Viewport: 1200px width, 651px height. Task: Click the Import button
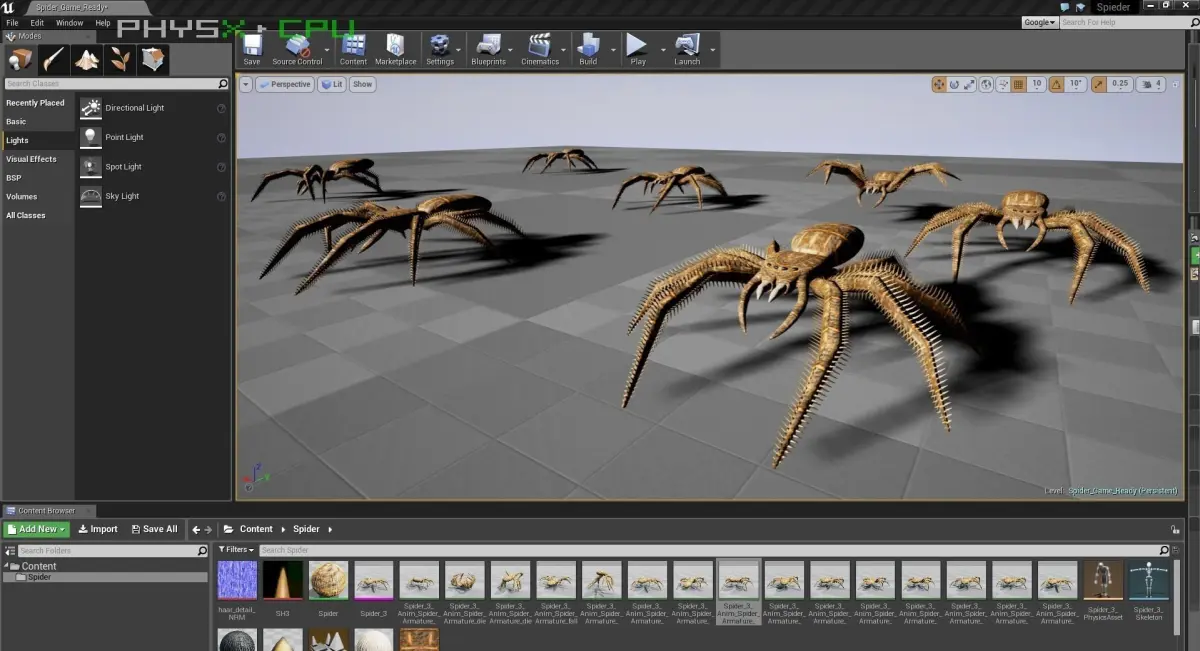coord(97,529)
